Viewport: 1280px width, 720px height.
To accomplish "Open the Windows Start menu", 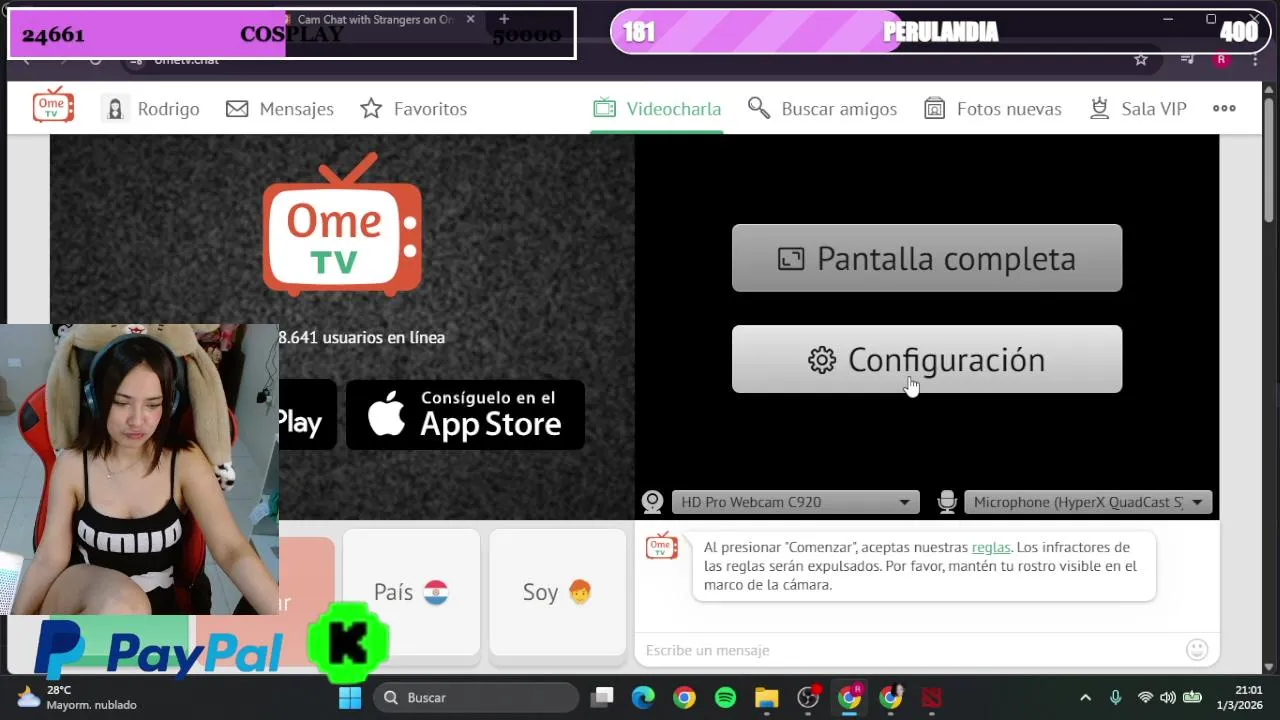I will [350, 697].
